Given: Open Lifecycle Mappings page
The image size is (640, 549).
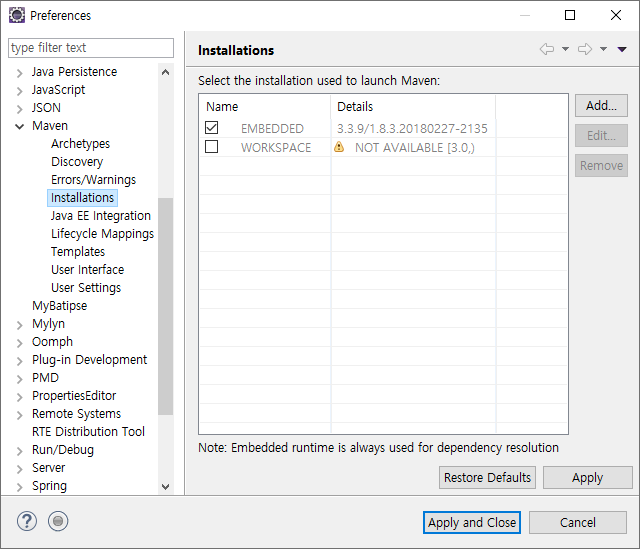Looking at the screenshot, I should (x=102, y=233).
